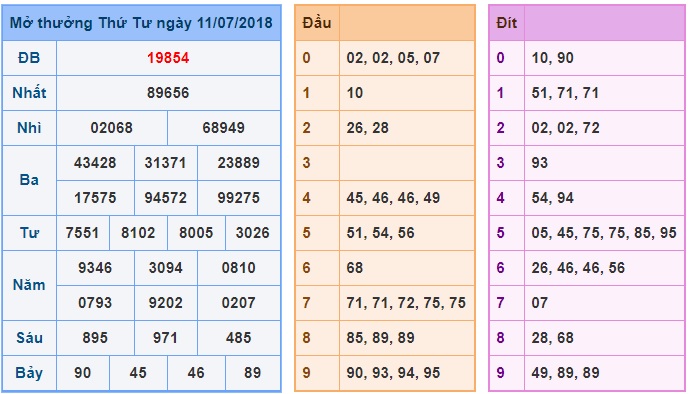Select the Tư prize number 7551

coord(82,233)
